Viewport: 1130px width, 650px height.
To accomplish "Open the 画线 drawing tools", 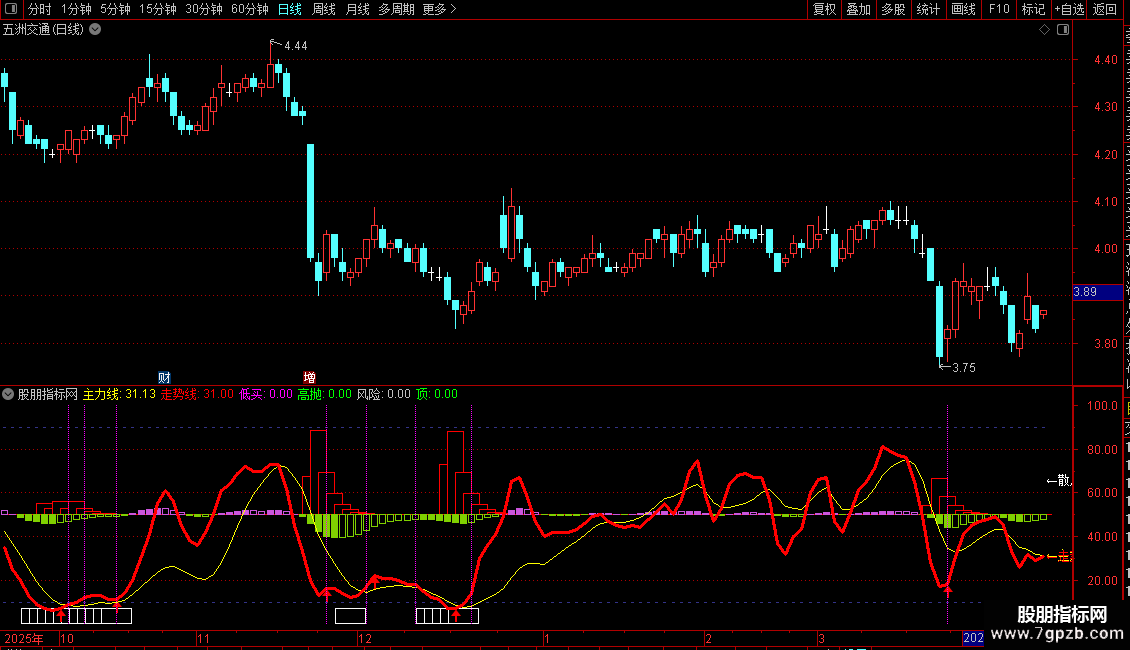I will coord(963,9).
